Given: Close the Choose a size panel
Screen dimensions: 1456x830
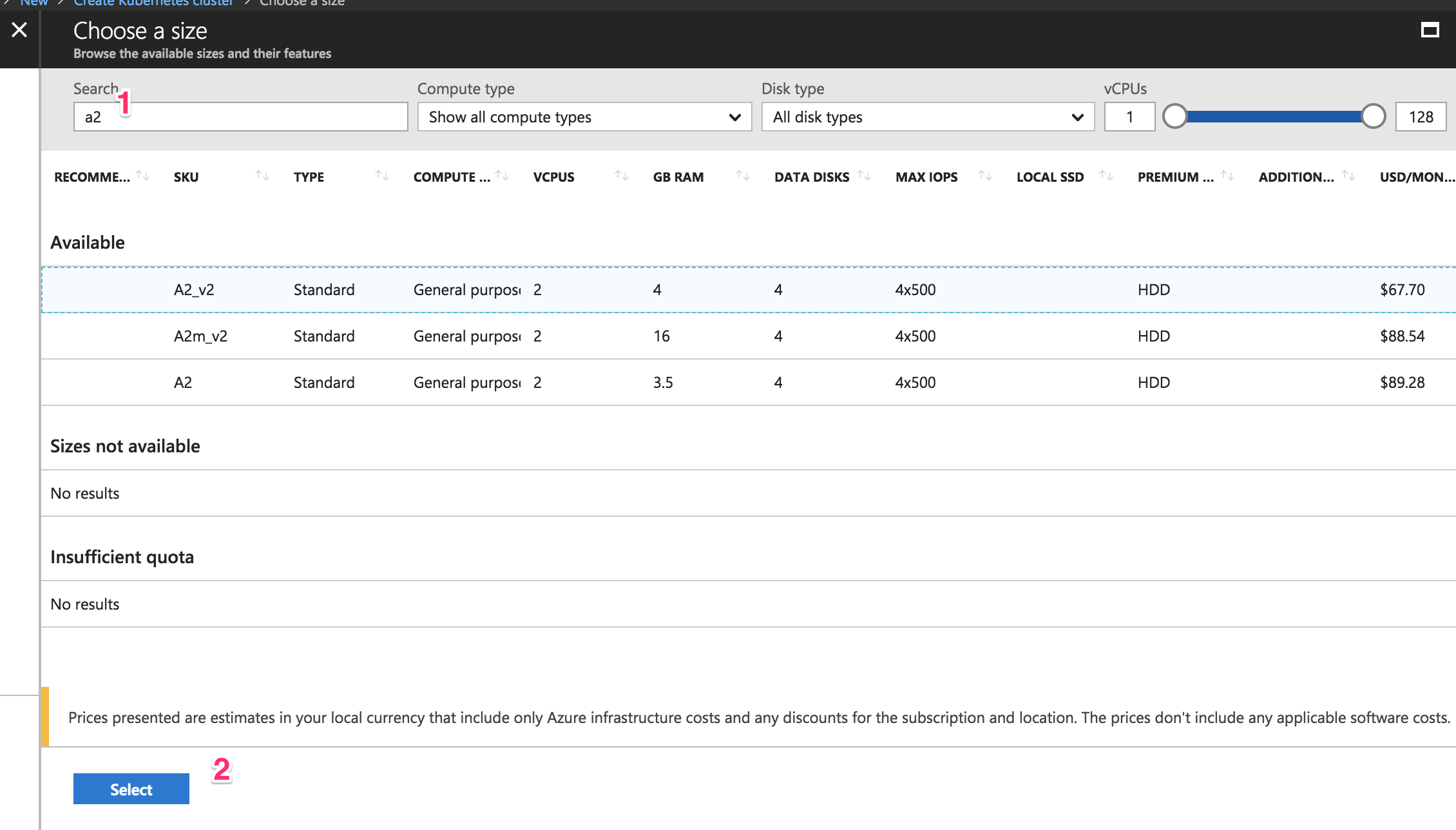Looking at the screenshot, I should 19,30.
